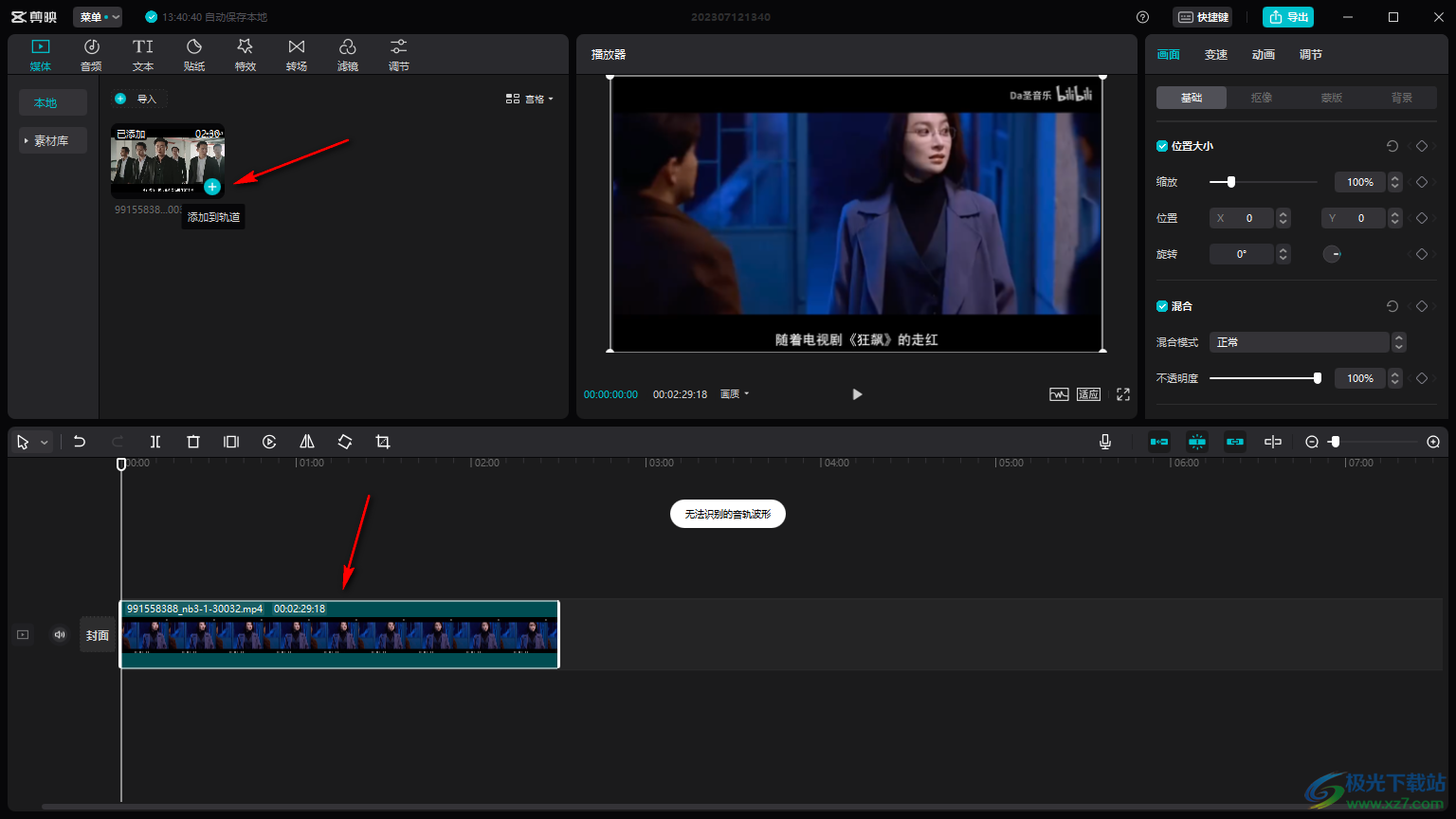1456x819 pixels.
Task: Click the 适应 fit button in player
Action: point(1088,394)
